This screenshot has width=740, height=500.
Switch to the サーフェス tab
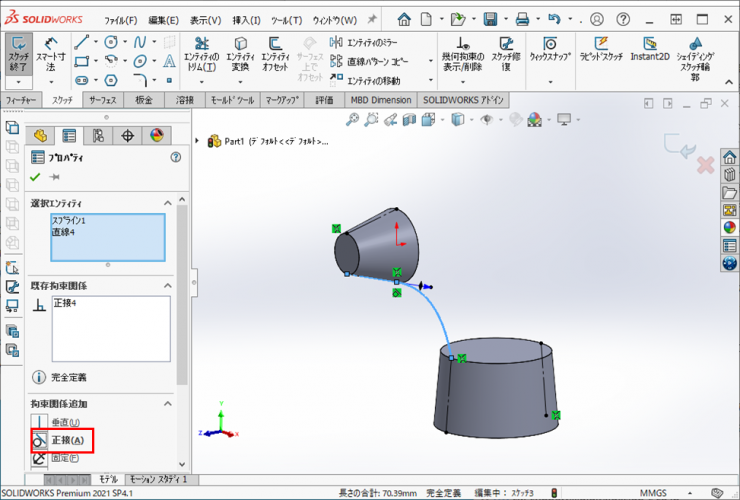coord(102,100)
